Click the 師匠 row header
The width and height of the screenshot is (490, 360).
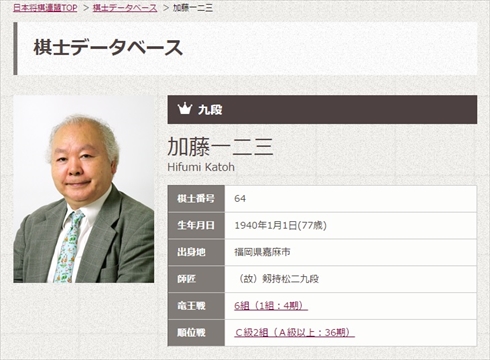(196, 279)
